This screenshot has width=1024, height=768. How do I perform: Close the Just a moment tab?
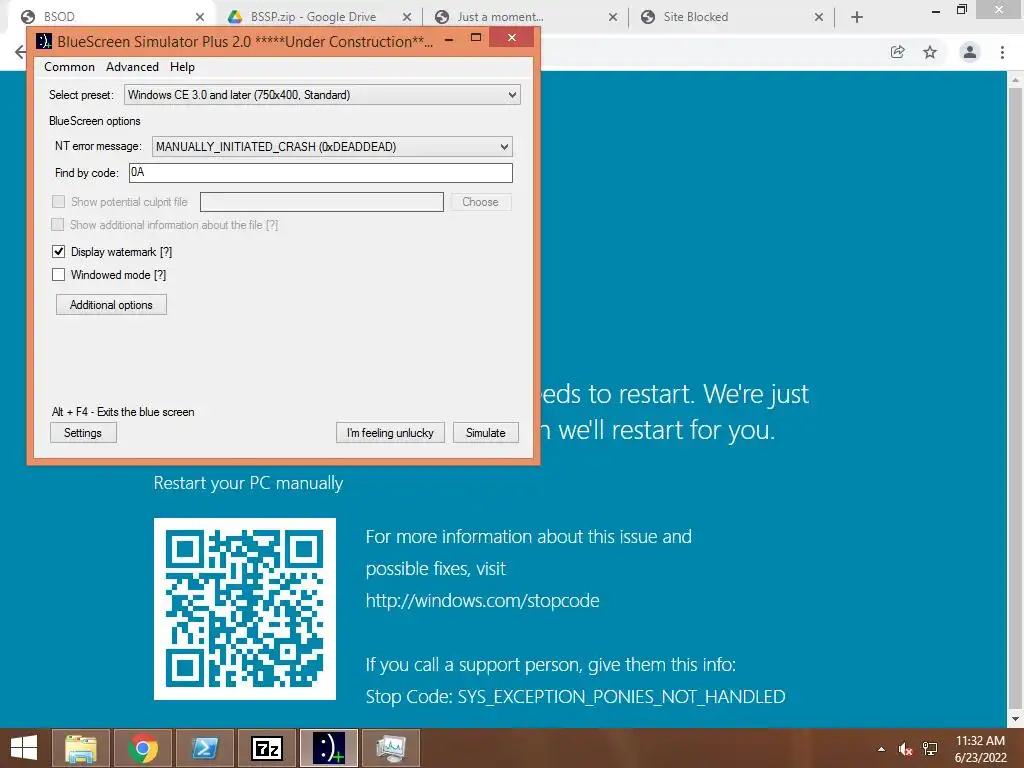point(613,17)
